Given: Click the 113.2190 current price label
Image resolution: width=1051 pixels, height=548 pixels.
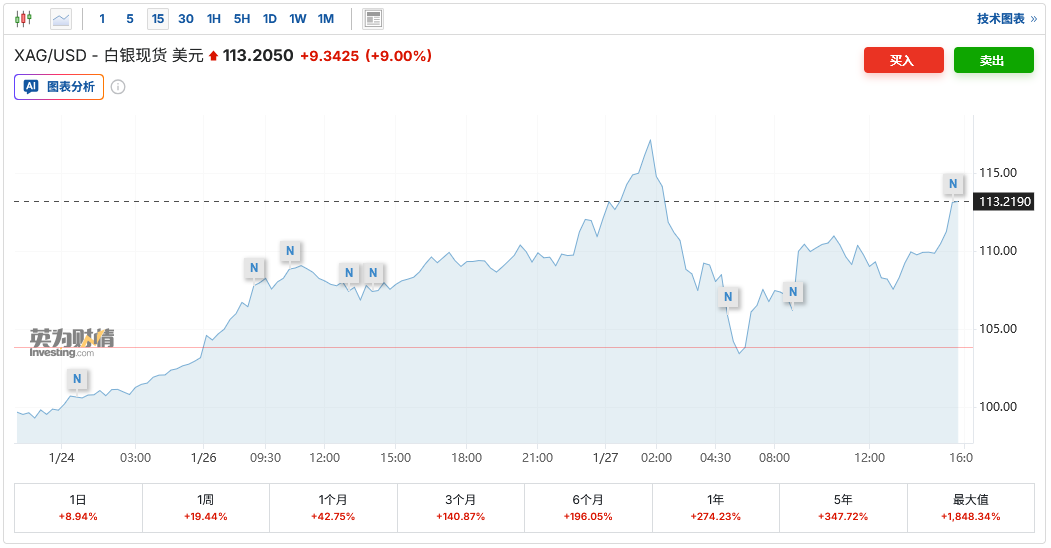Looking at the screenshot, I should pos(1004,202).
